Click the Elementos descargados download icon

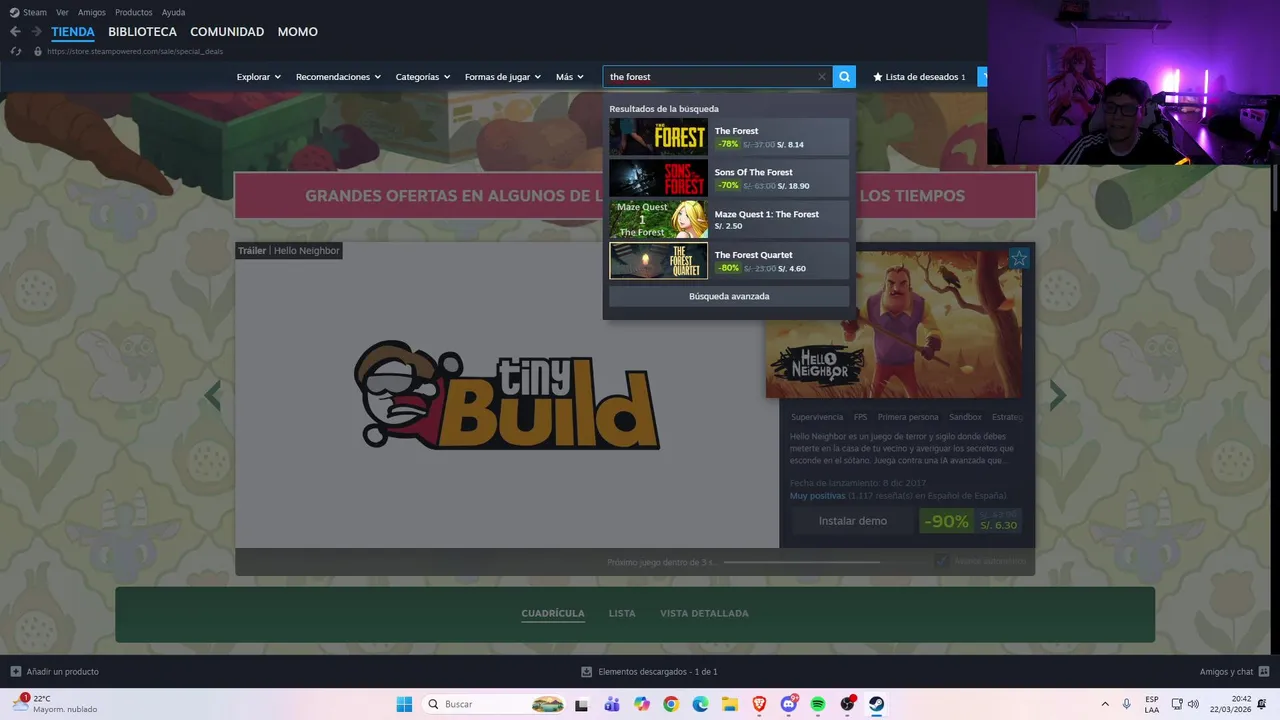click(x=587, y=672)
